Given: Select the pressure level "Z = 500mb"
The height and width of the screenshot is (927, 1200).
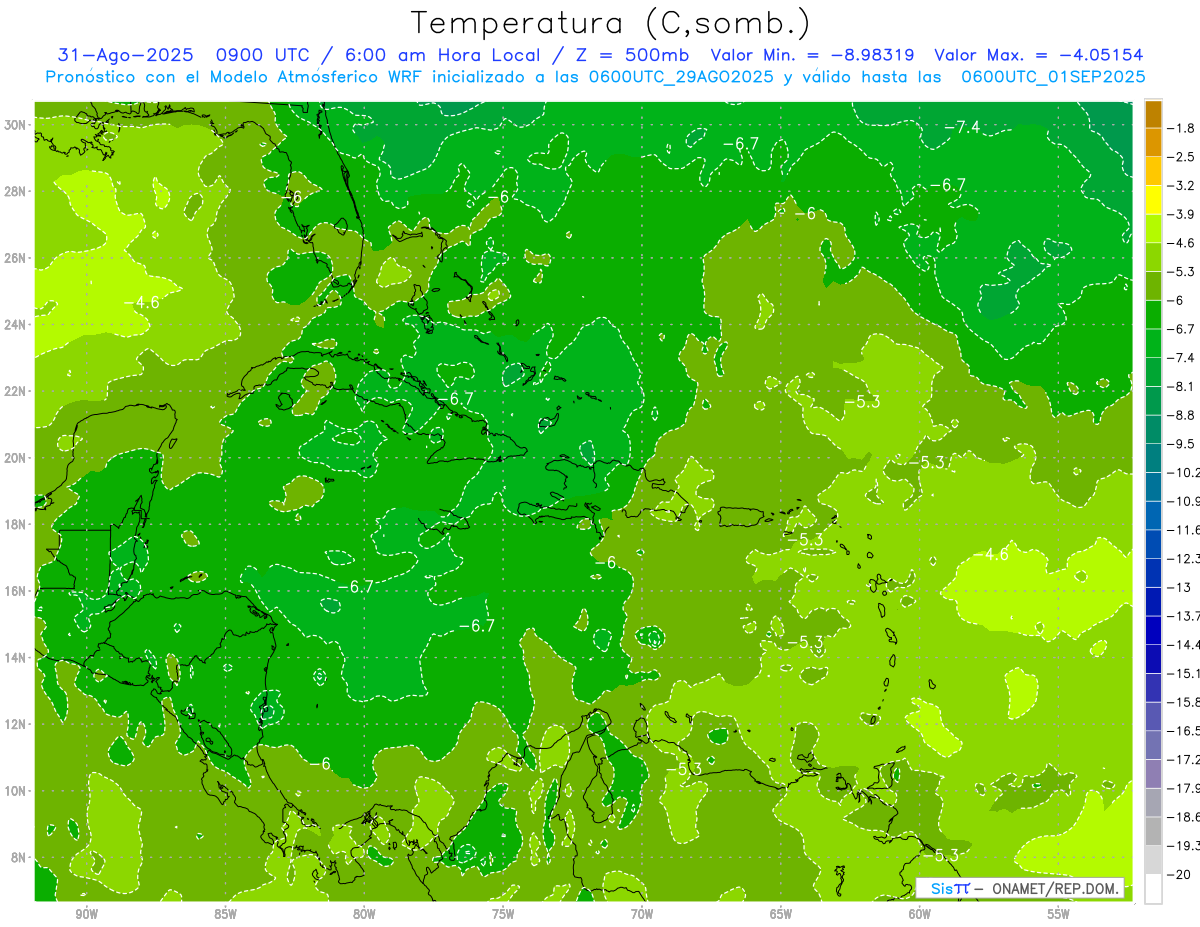Looking at the screenshot, I should 627,56.
